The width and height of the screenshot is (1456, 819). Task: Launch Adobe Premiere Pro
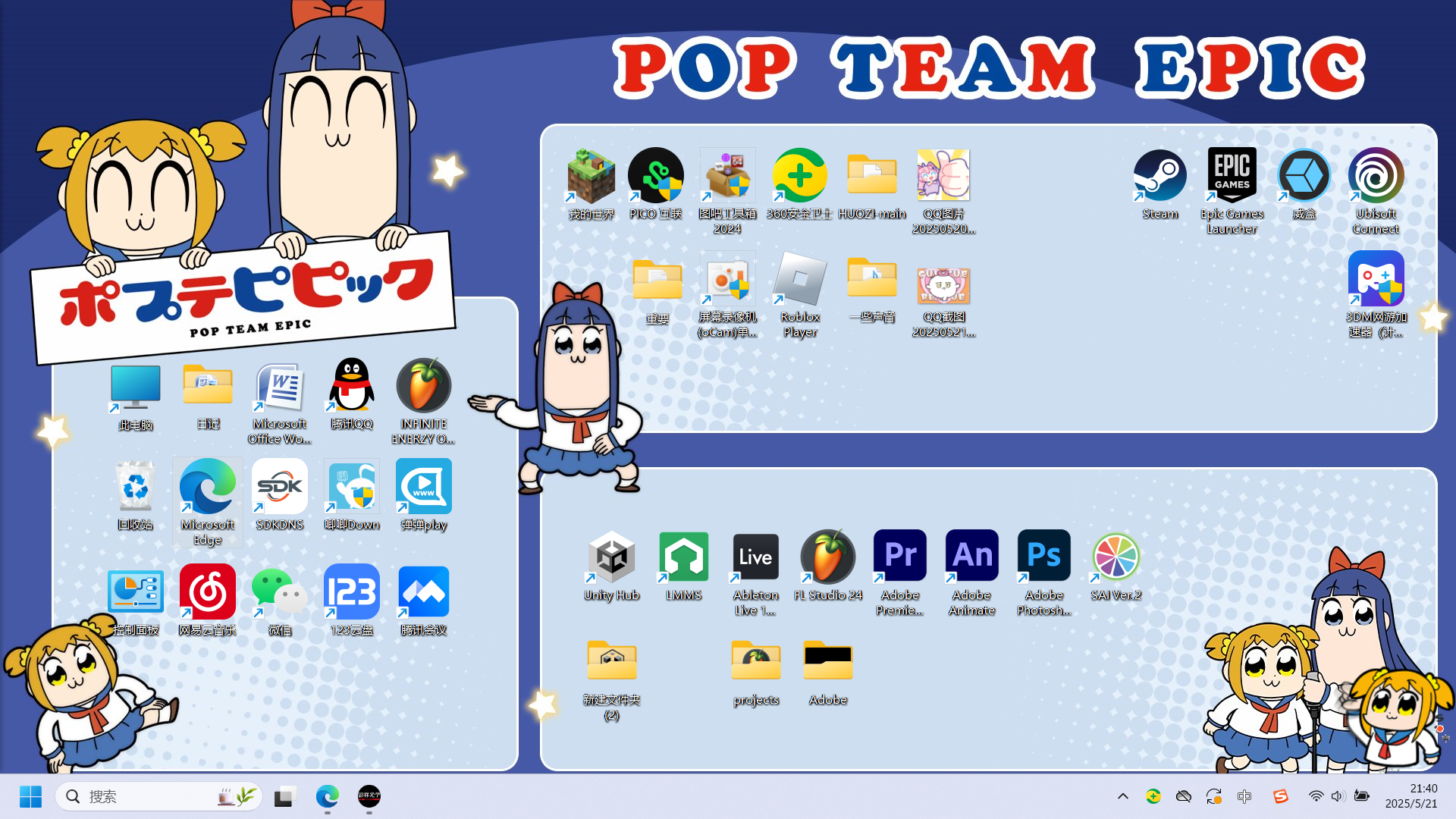pos(900,573)
